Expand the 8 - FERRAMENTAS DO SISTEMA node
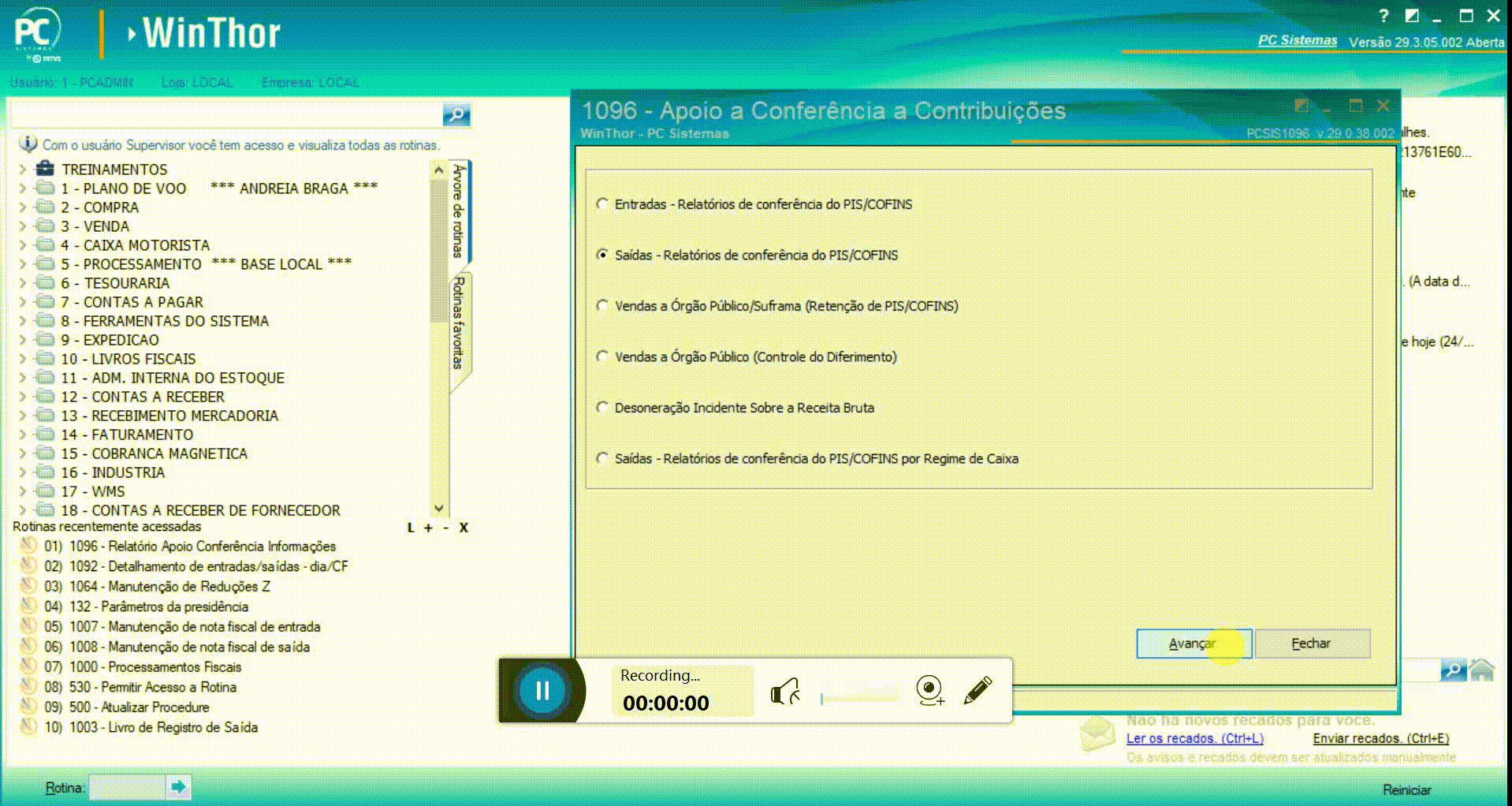Viewport: 1512px width, 806px height. coord(22,320)
